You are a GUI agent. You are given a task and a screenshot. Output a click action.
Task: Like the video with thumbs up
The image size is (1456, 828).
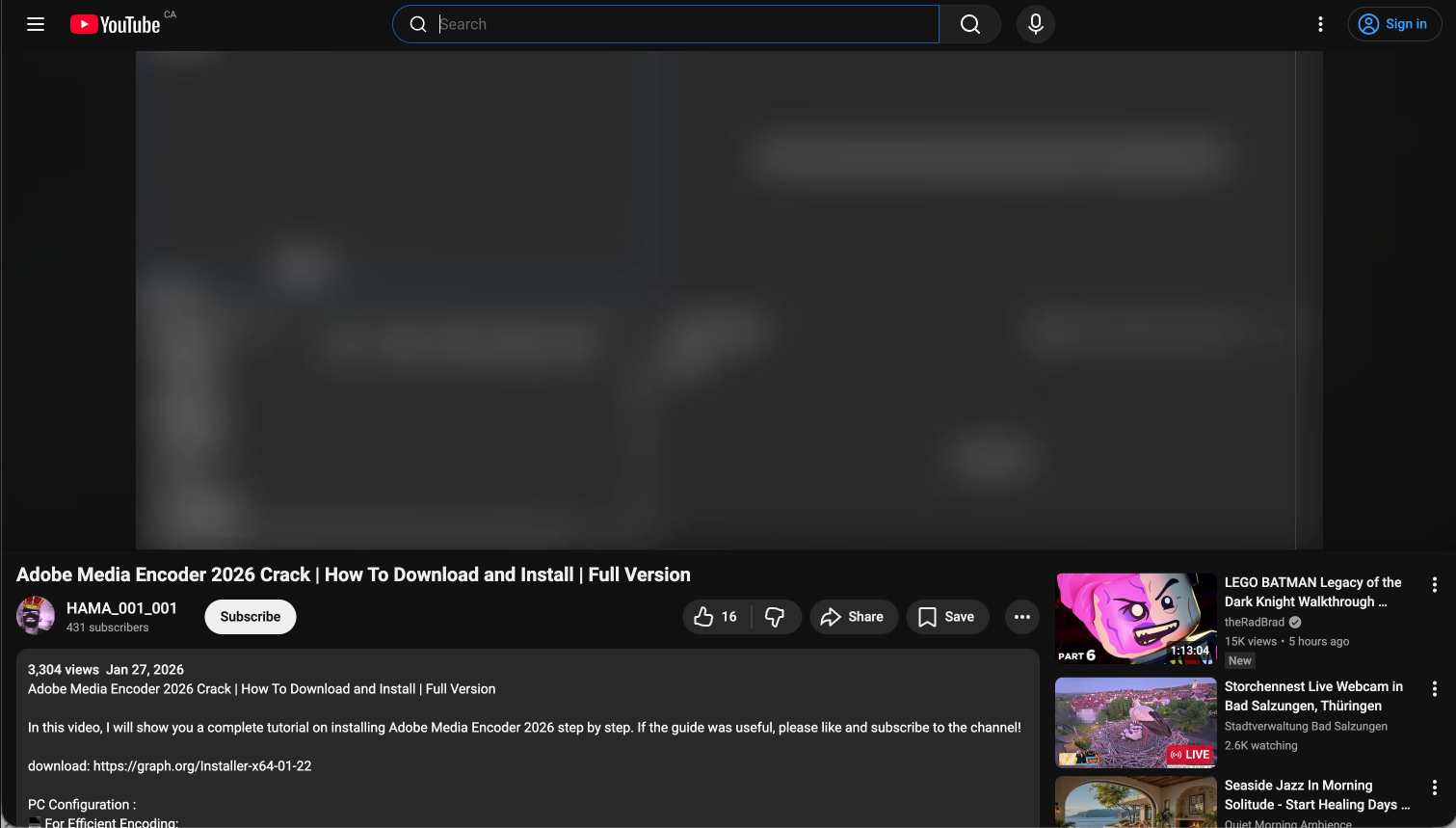(716, 617)
